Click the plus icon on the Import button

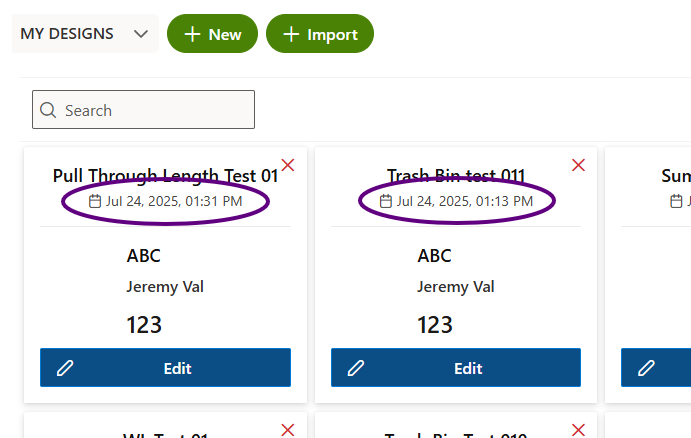pos(291,34)
